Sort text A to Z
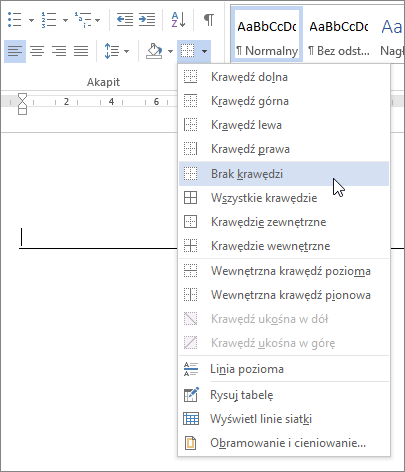The width and height of the screenshot is (405, 472). point(178,19)
